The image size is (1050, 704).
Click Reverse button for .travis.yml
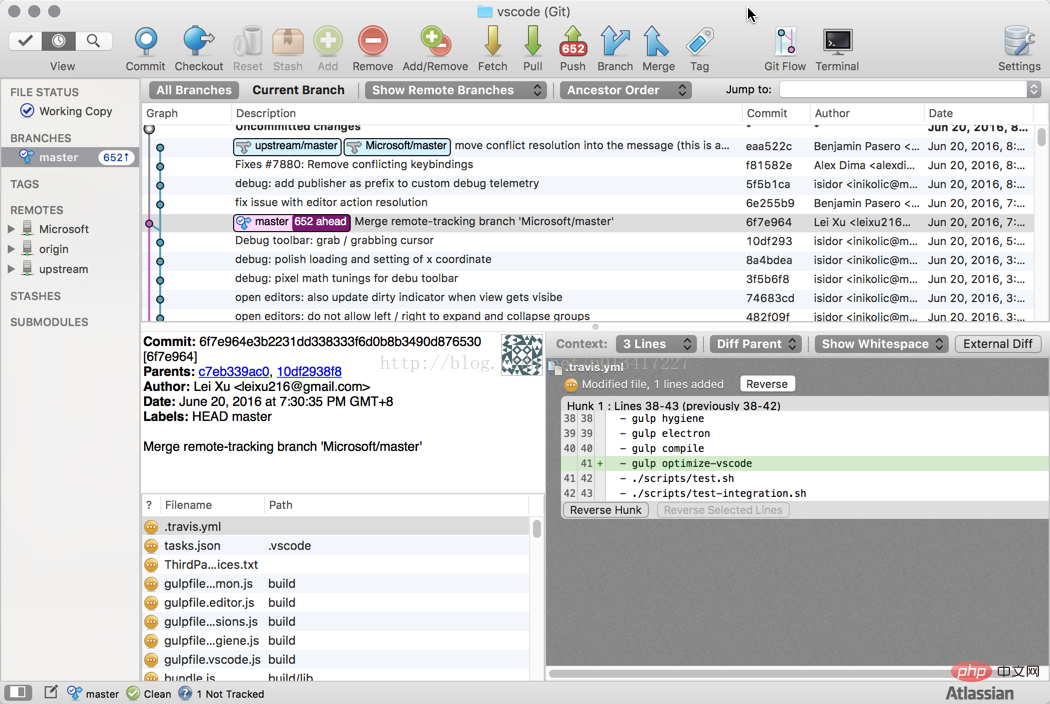pos(767,384)
